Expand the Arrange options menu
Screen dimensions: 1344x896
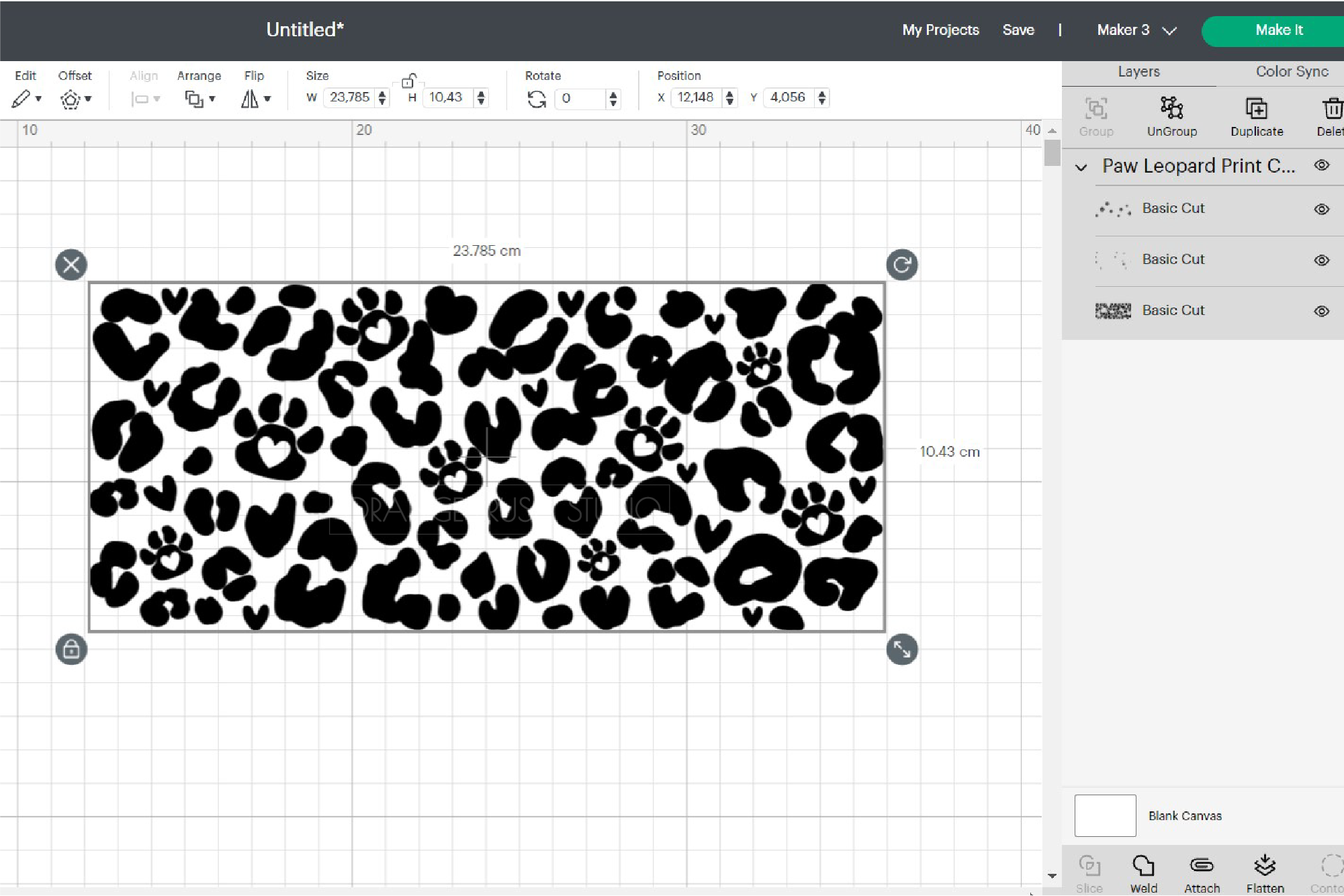coord(198,97)
